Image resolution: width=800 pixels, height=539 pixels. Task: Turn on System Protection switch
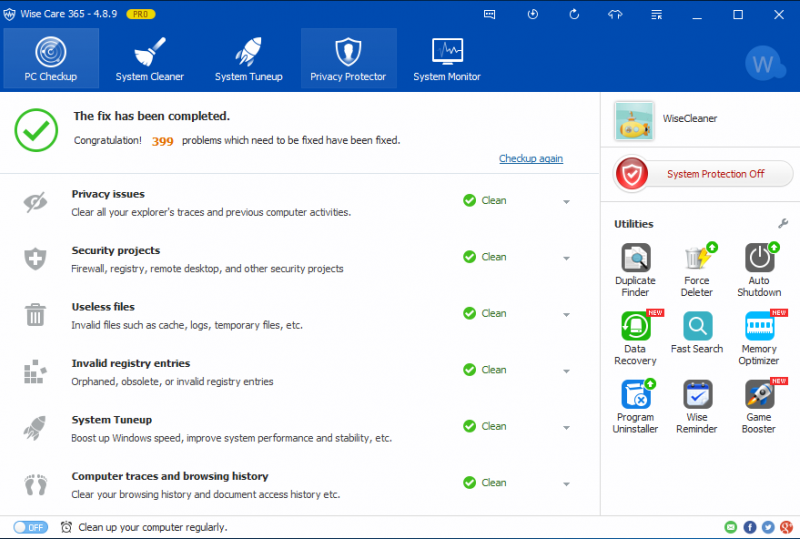coord(703,174)
